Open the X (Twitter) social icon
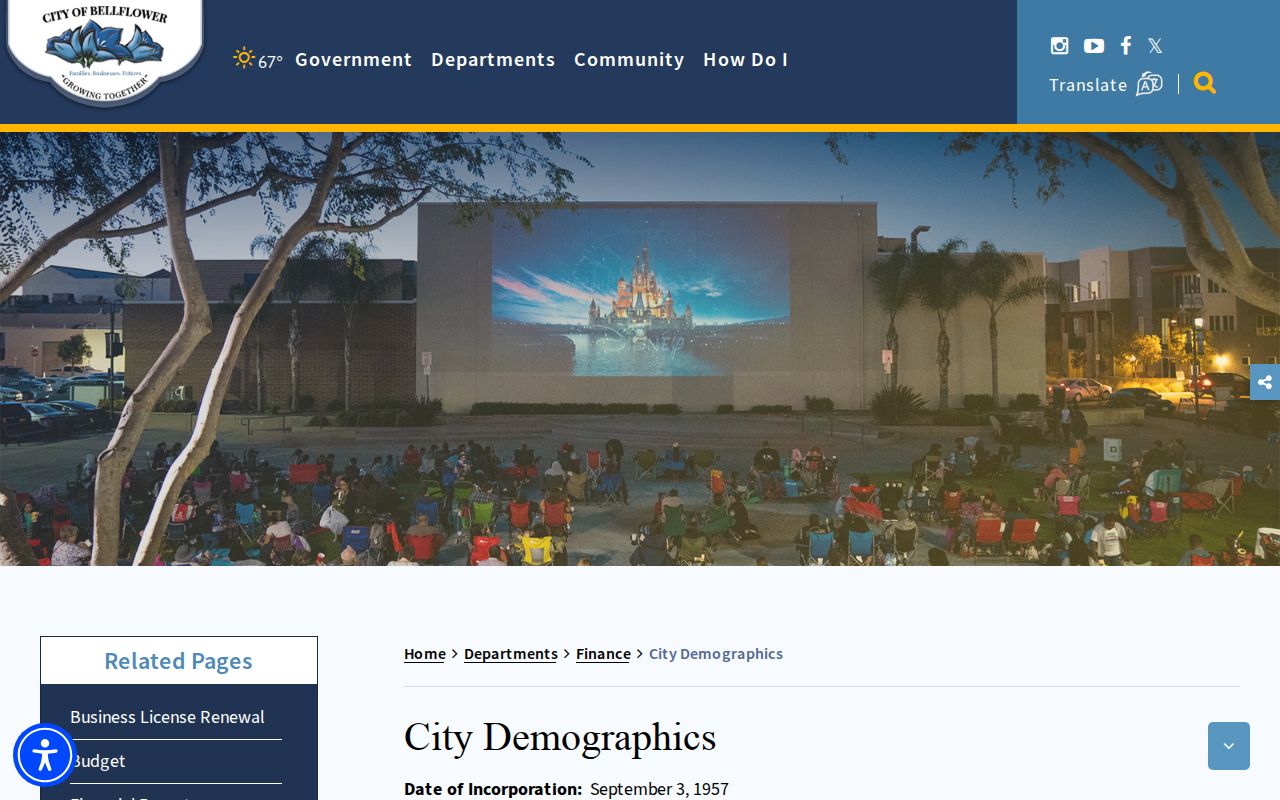1280x800 pixels. coord(1155,45)
